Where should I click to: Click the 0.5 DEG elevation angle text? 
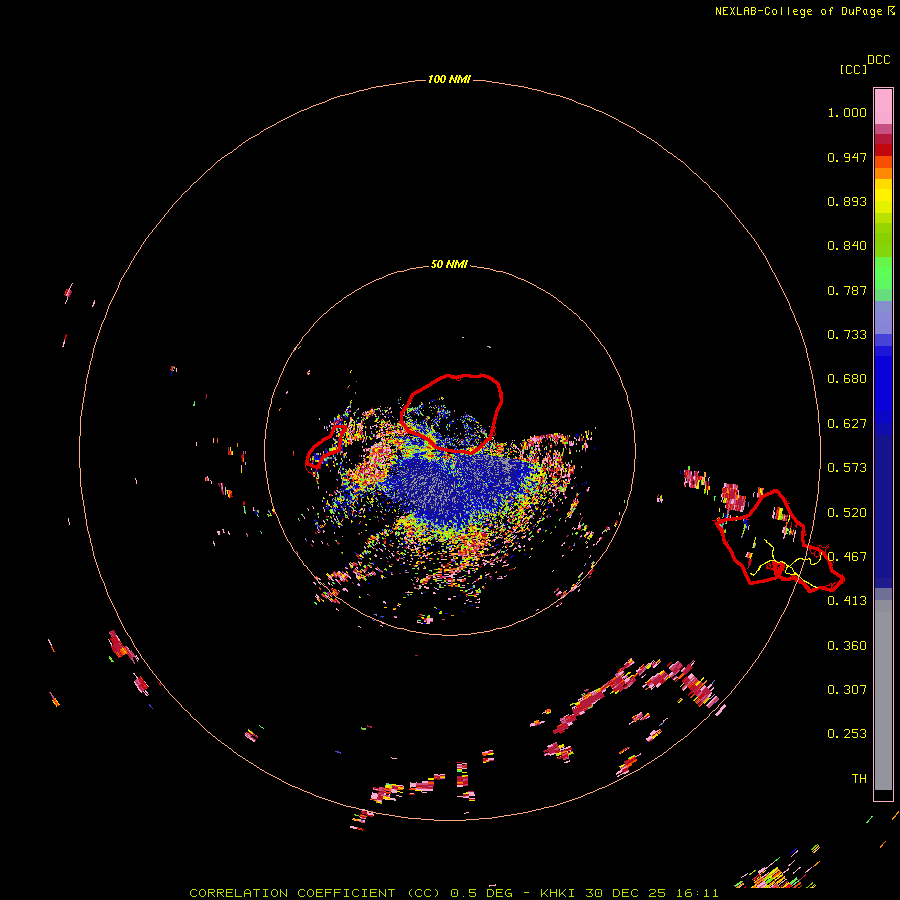(x=482, y=893)
